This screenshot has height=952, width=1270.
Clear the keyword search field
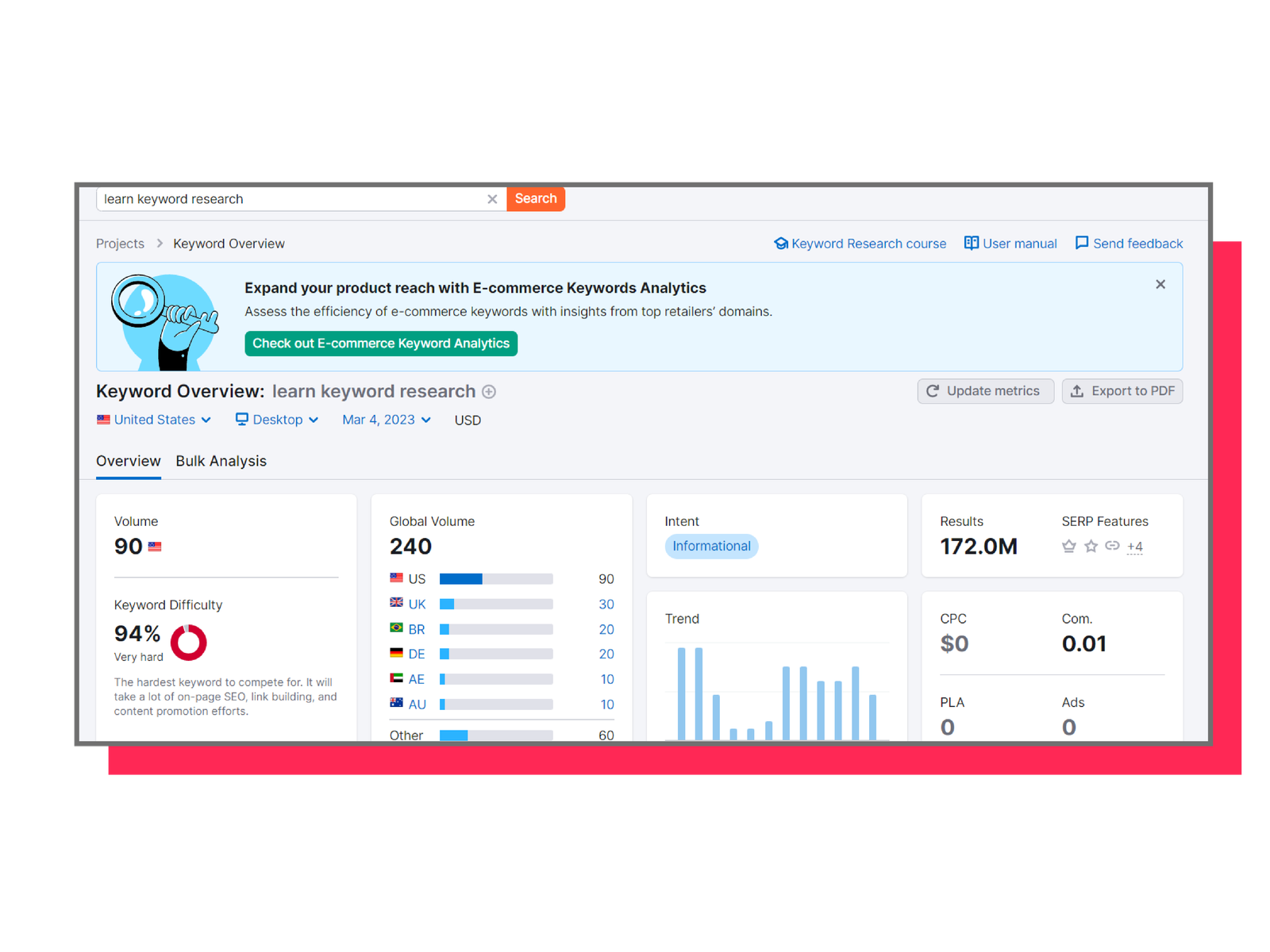click(492, 199)
